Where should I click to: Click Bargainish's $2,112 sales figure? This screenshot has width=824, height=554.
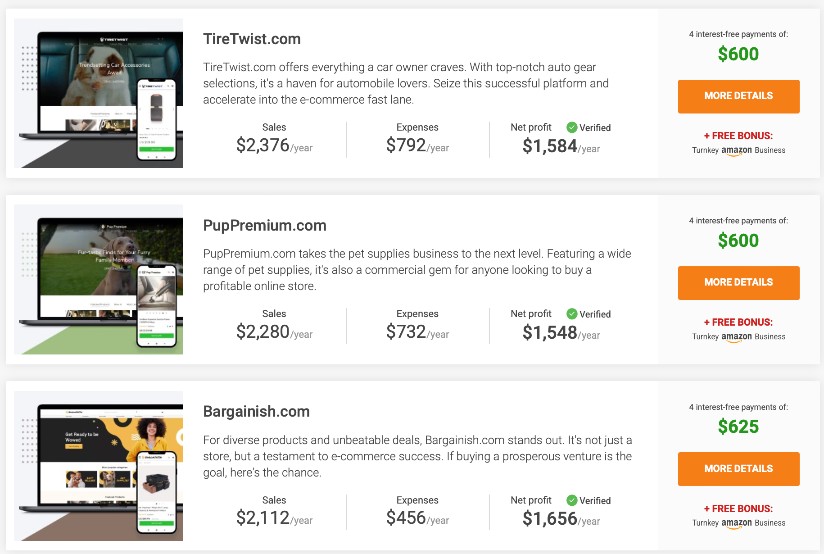(x=263, y=518)
